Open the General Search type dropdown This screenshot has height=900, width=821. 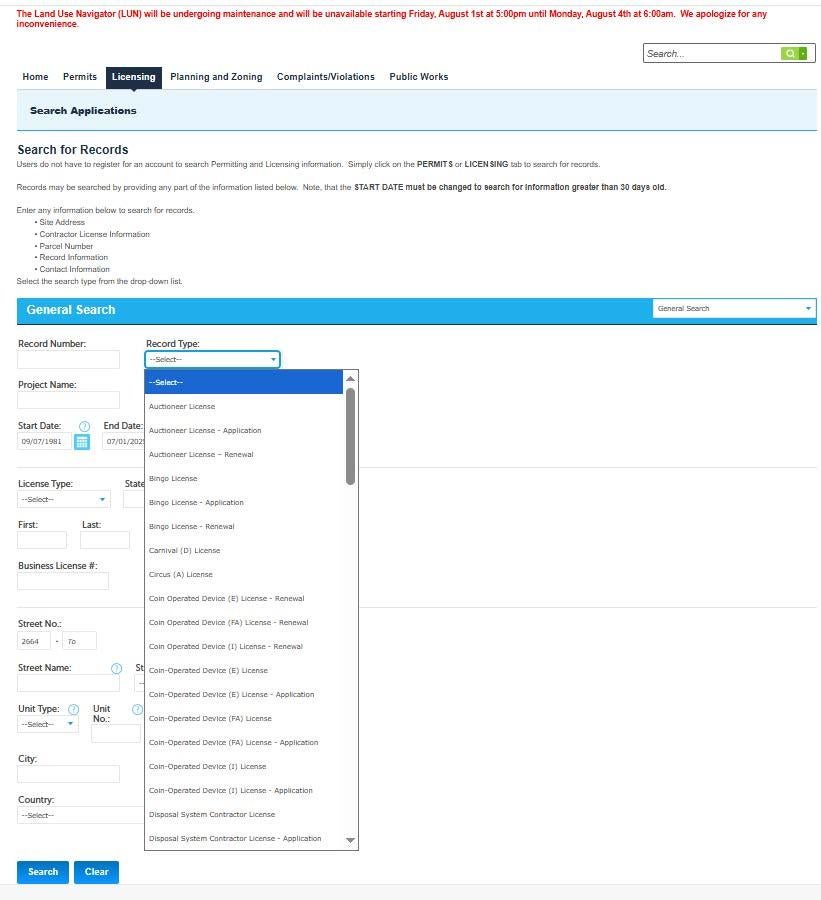[734, 309]
